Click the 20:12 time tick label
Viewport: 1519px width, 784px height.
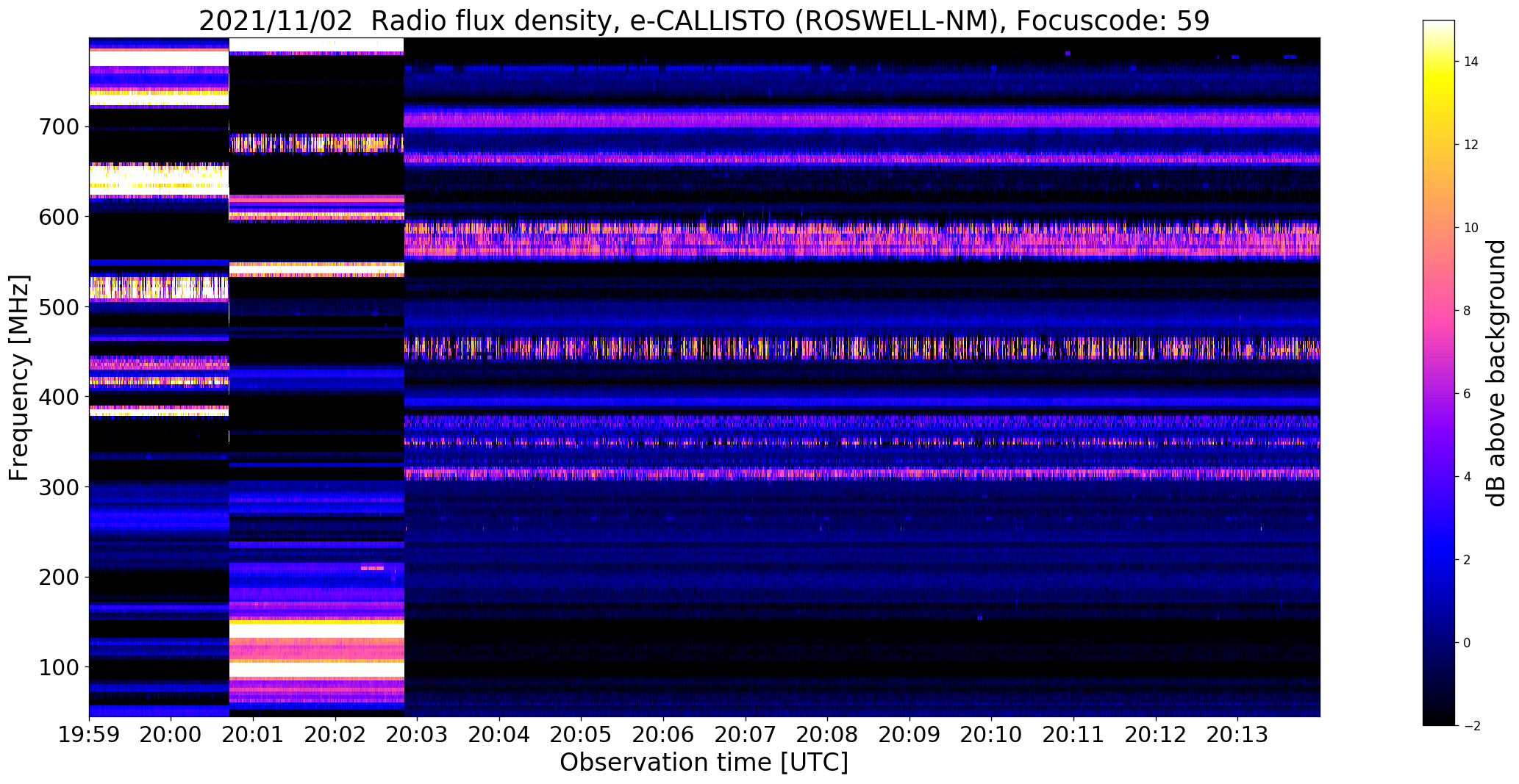(x=1156, y=735)
